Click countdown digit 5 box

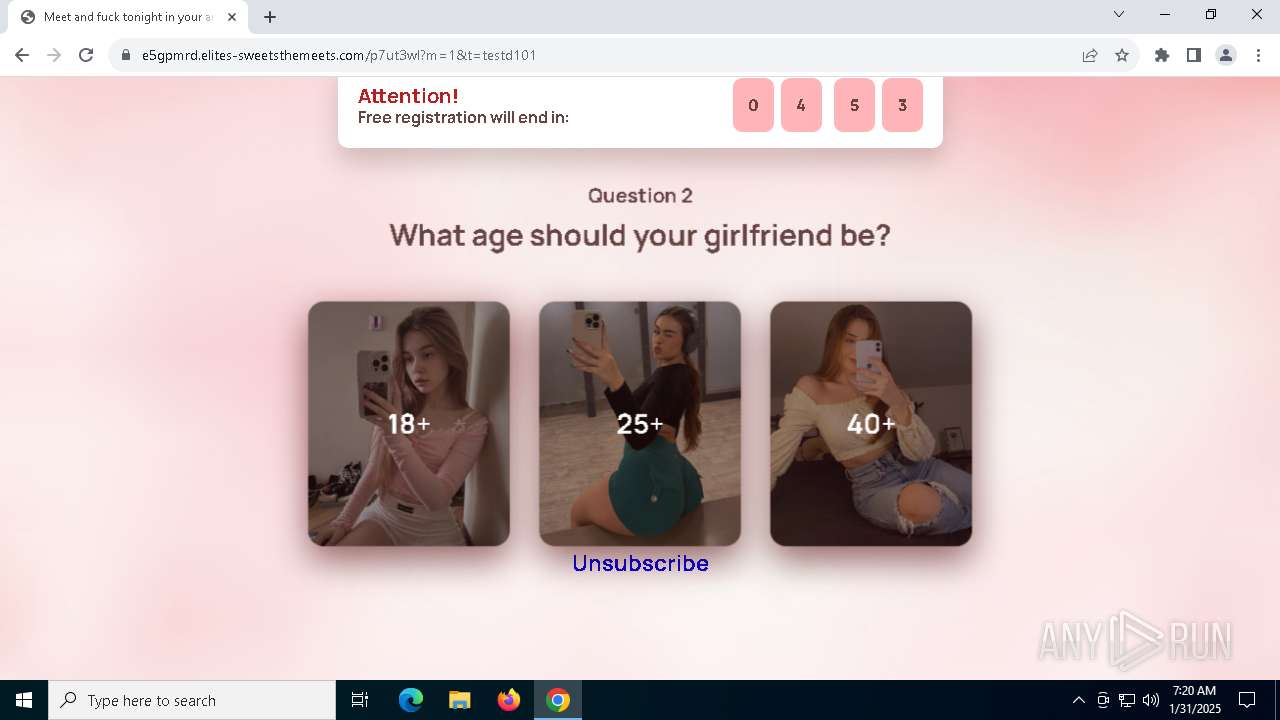coord(854,105)
